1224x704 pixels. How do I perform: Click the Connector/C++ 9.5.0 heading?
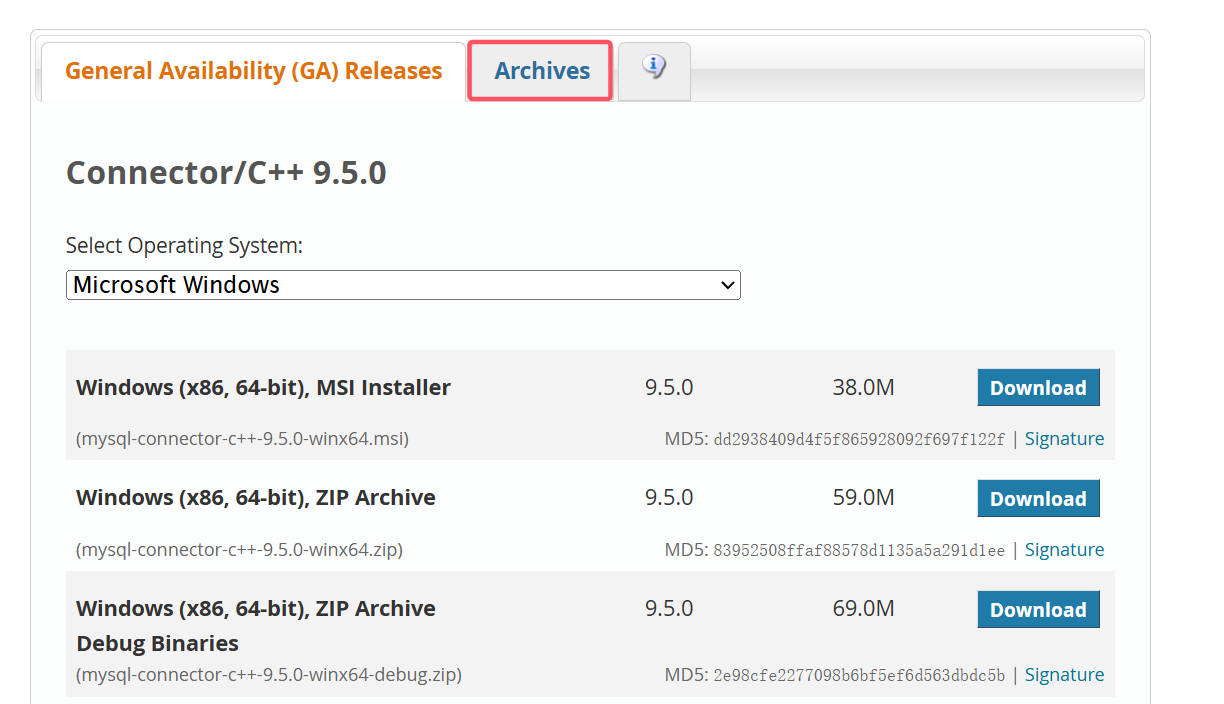click(x=226, y=173)
